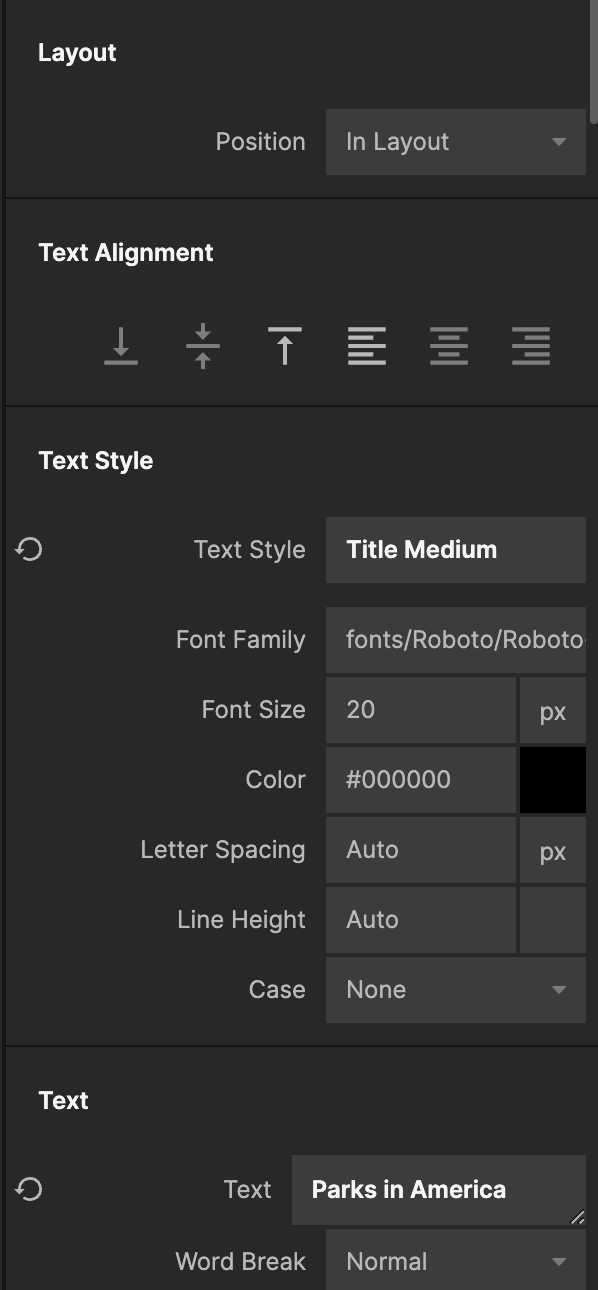
Task: Edit the Font Size field
Action: pos(421,709)
